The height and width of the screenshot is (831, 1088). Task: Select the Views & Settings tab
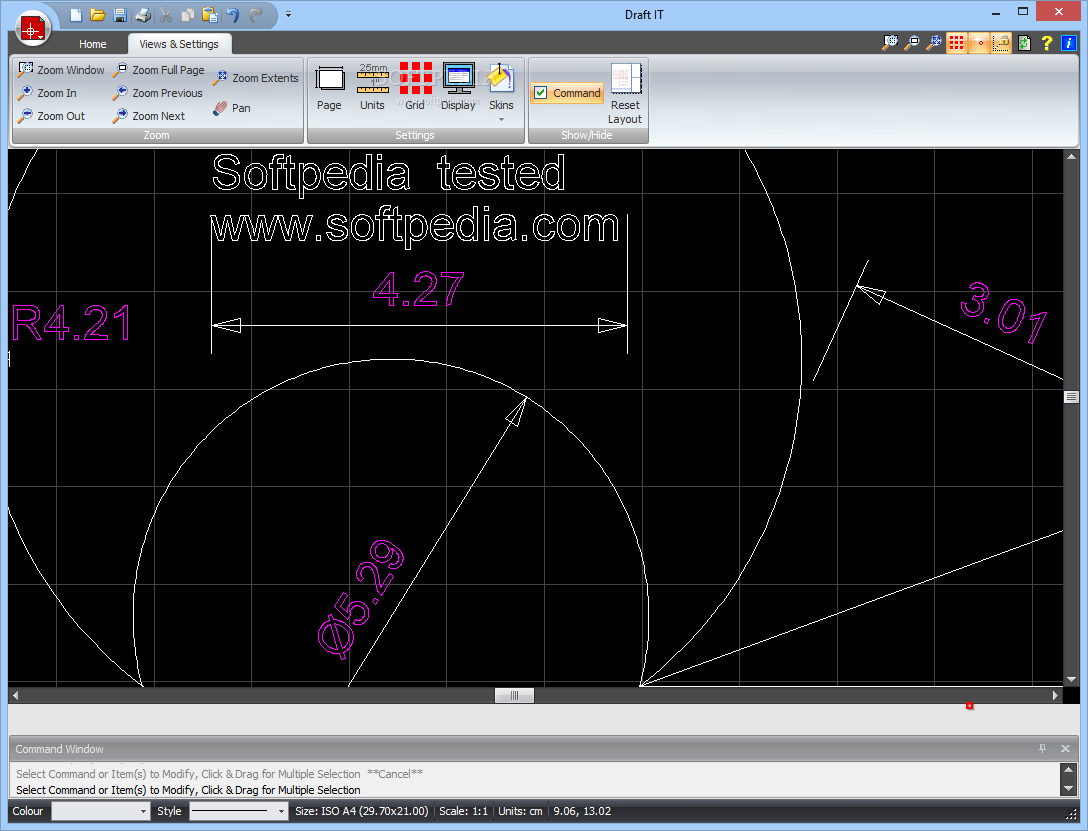[x=179, y=44]
